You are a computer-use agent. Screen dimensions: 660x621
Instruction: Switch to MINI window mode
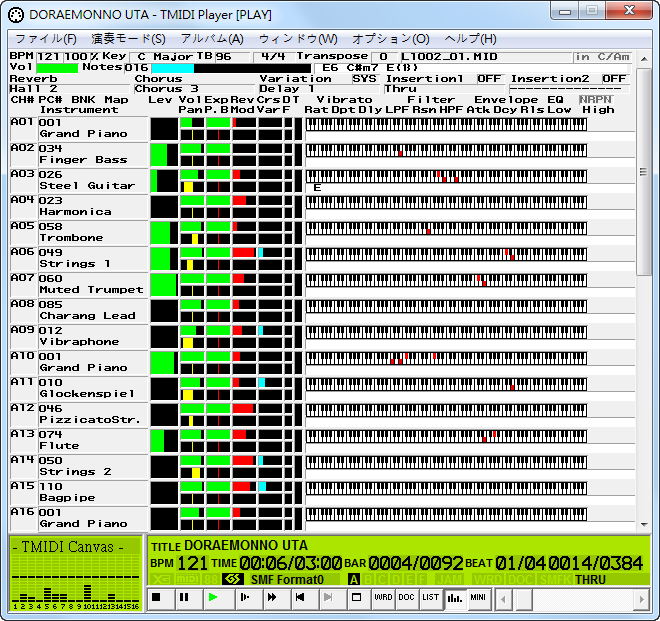478,597
